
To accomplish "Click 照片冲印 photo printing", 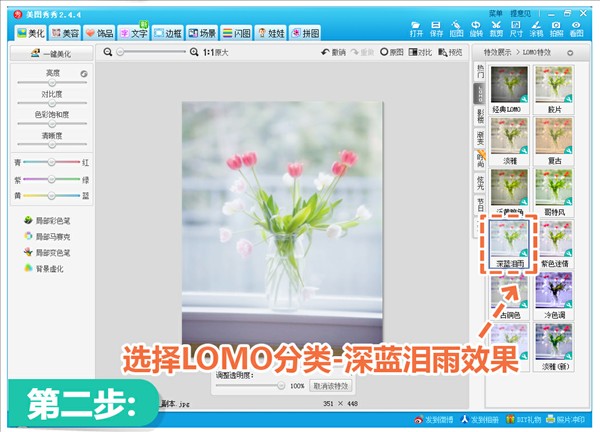I will pyautogui.click(x=566, y=419).
